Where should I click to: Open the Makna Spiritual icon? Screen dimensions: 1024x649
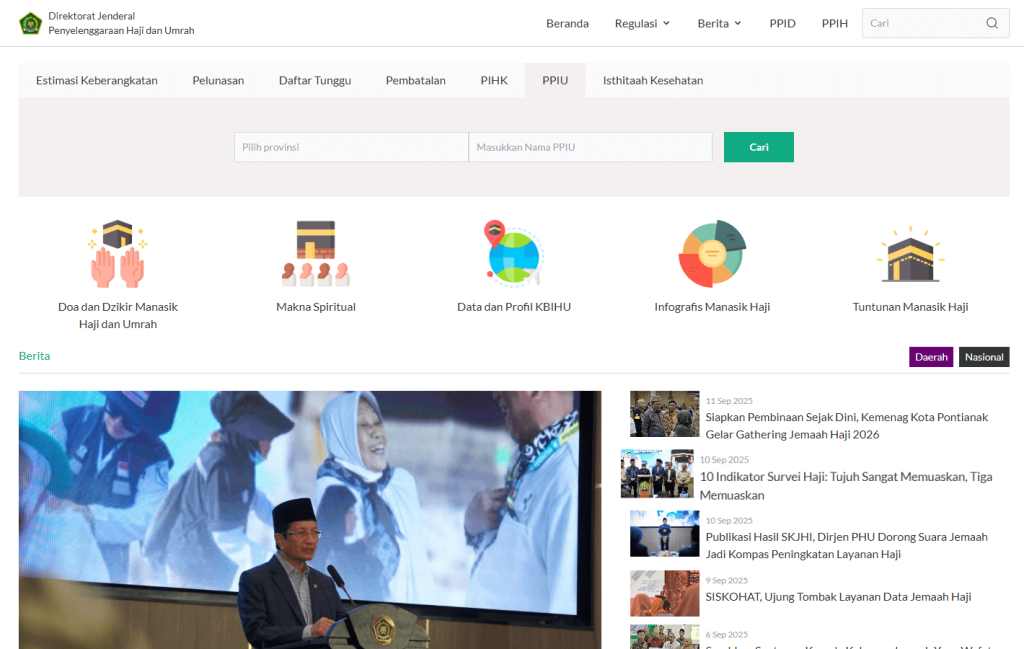[315, 254]
